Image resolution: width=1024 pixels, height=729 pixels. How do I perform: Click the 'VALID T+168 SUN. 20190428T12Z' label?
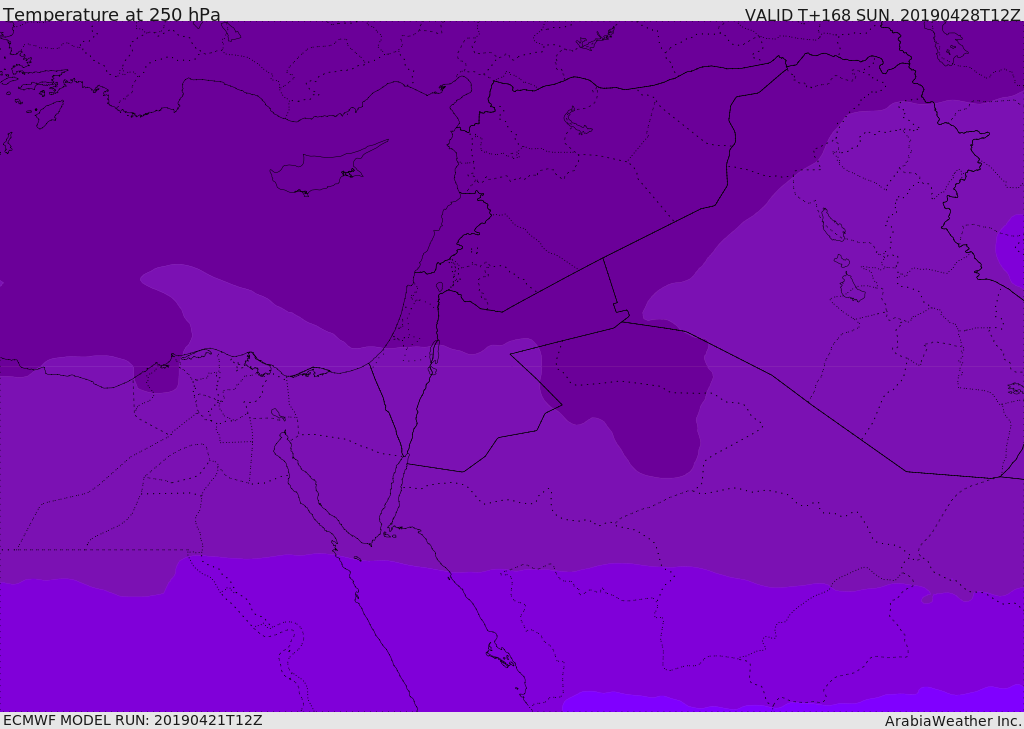(x=882, y=15)
